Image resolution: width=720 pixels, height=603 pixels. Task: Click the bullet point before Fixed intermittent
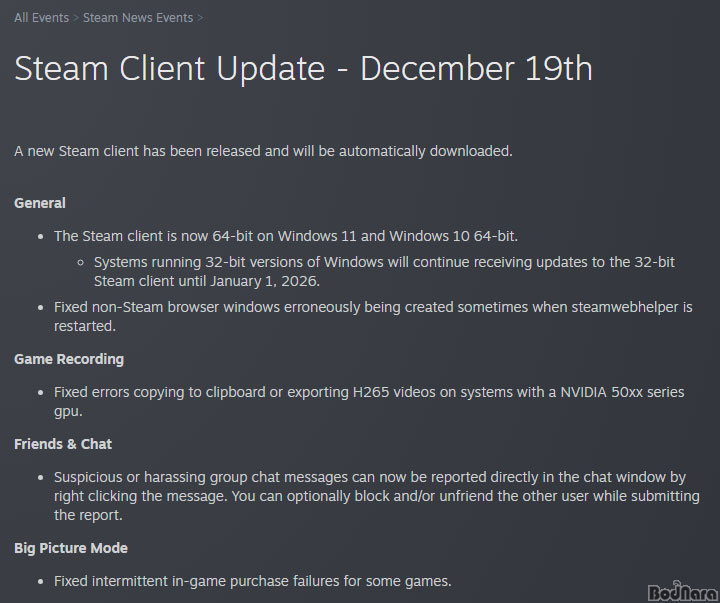pyautogui.click(x=41, y=582)
